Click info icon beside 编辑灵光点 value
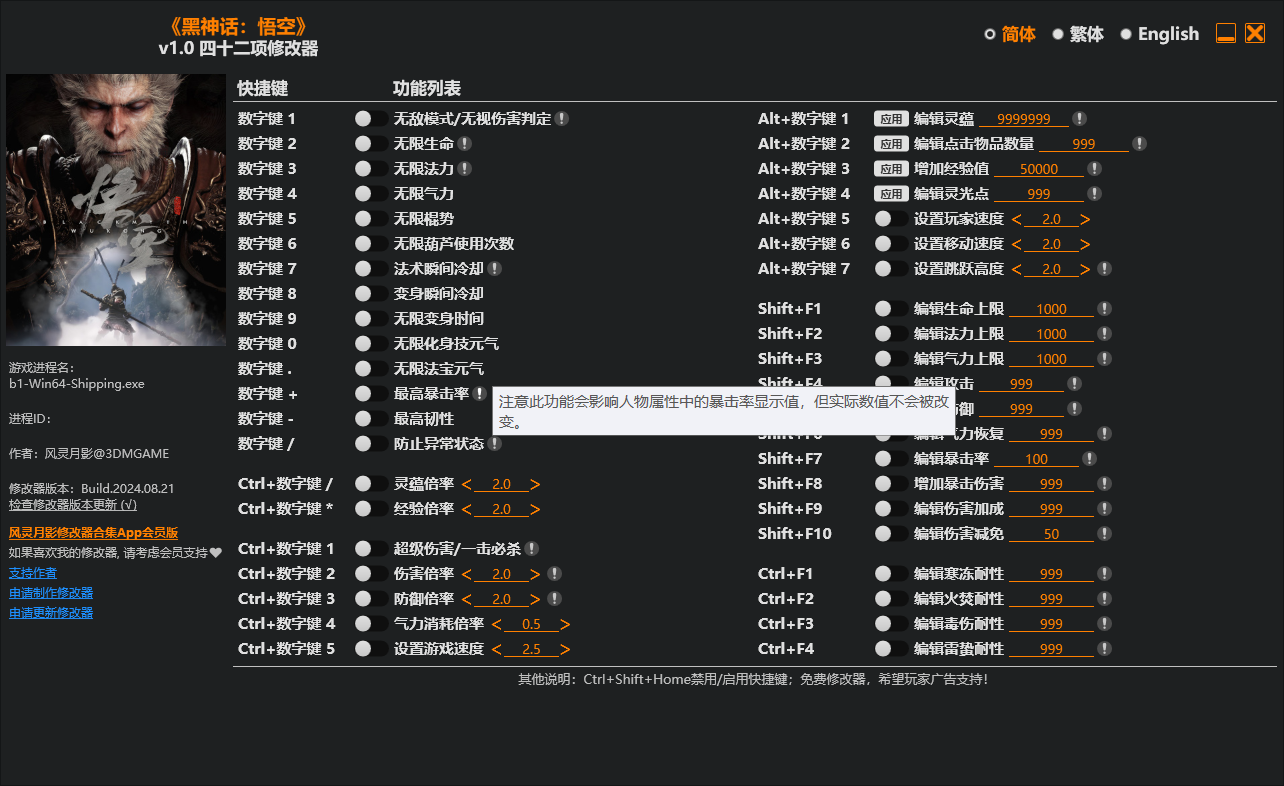1284x786 pixels. 1094,194
